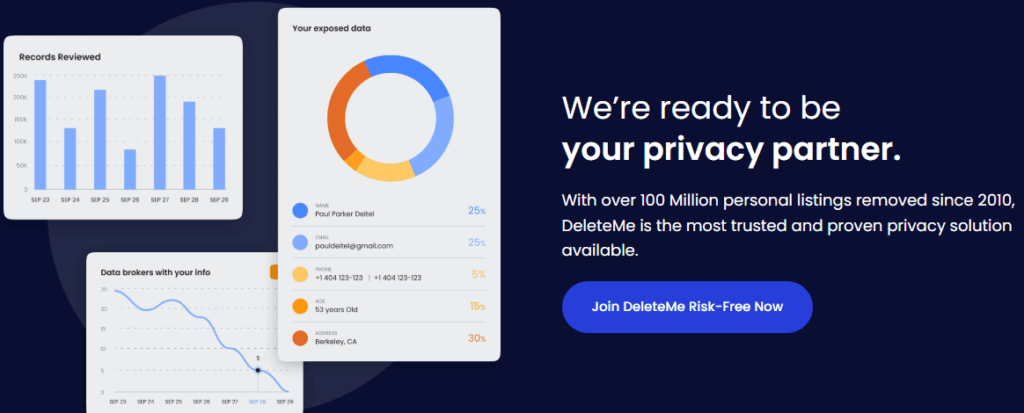
Task: Click the yellow Phone circle icon
Action: tap(300, 274)
